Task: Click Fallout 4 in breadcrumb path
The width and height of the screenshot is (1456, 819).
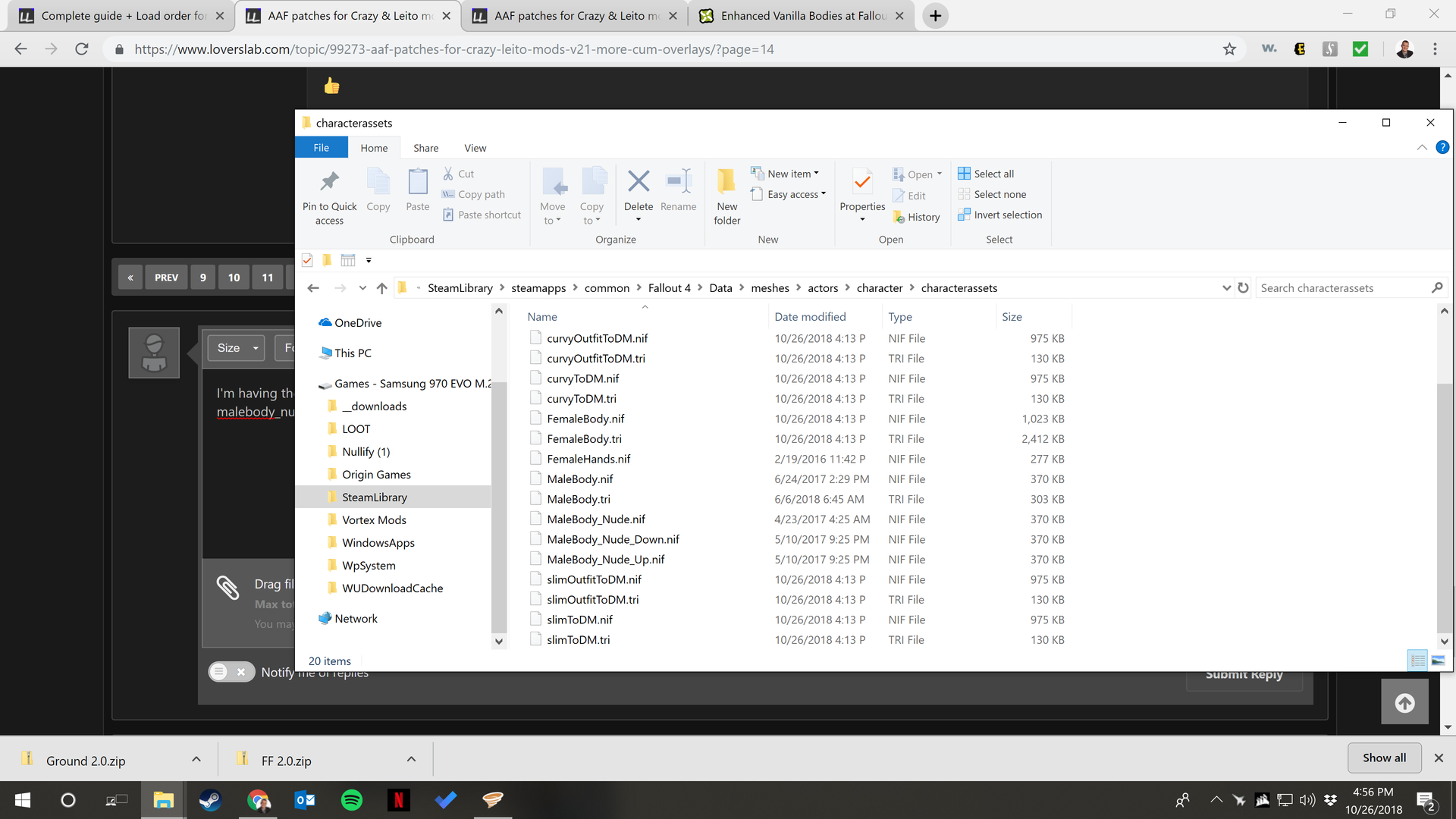Action: pos(669,288)
